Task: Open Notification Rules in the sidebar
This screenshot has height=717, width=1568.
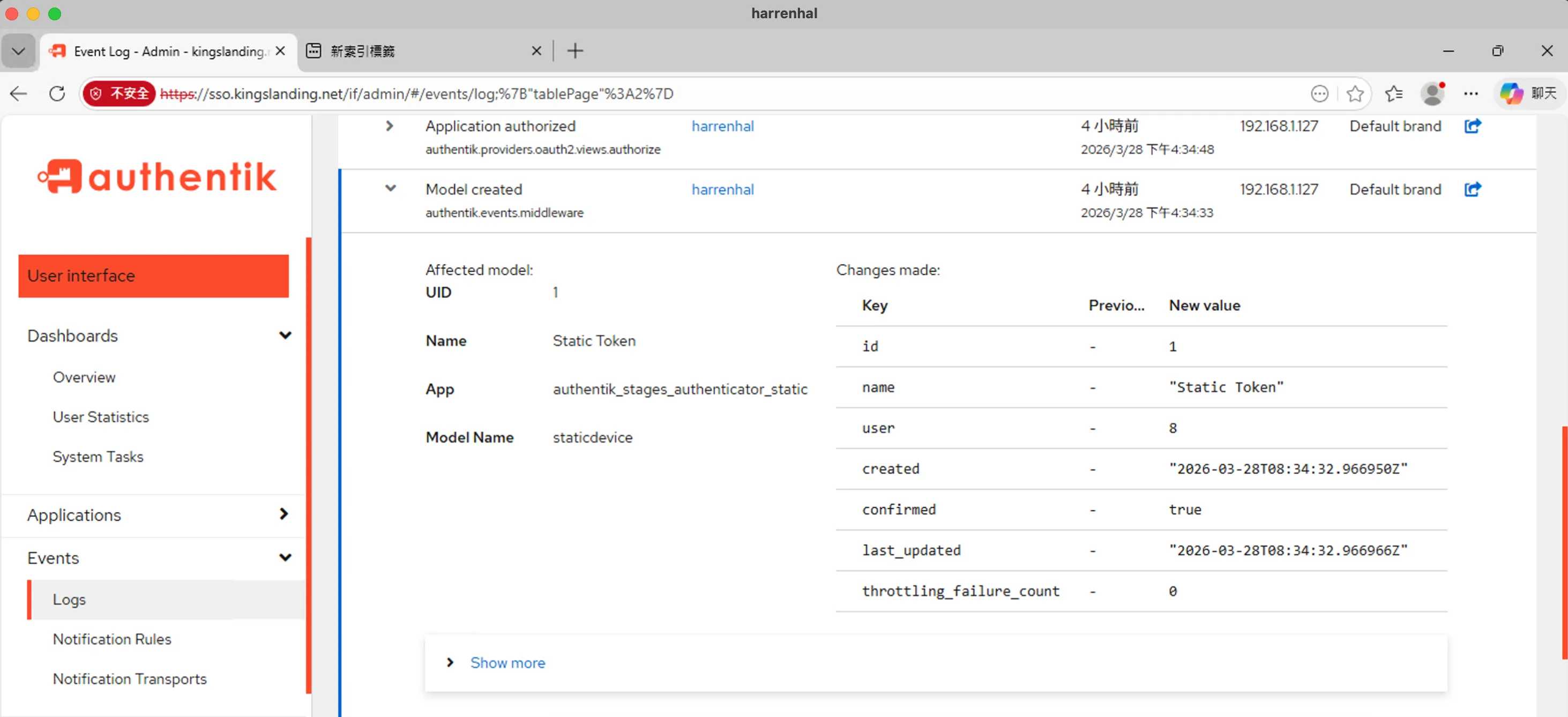Action: [112, 639]
